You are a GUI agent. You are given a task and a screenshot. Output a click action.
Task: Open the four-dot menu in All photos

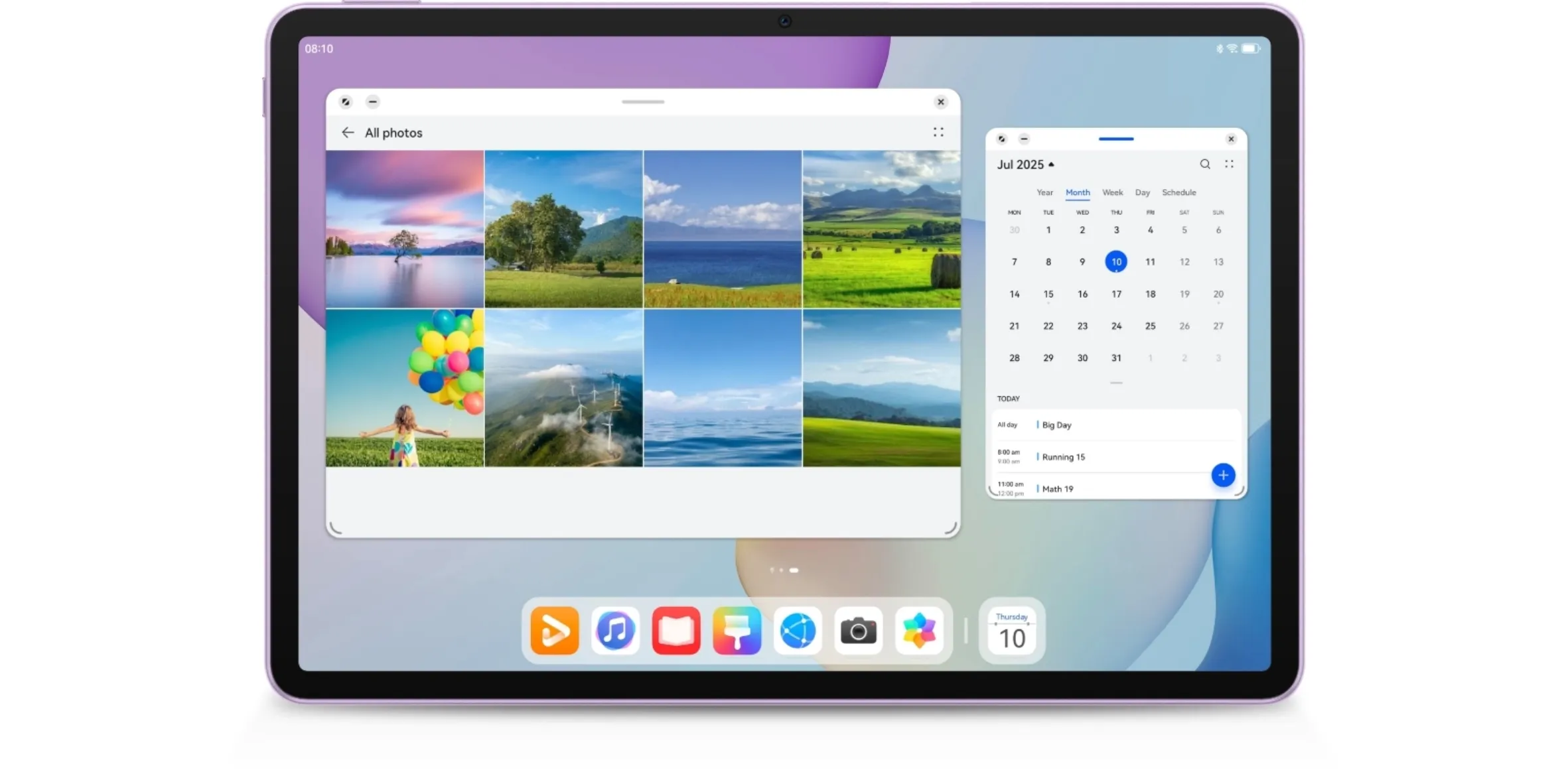(938, 133)
